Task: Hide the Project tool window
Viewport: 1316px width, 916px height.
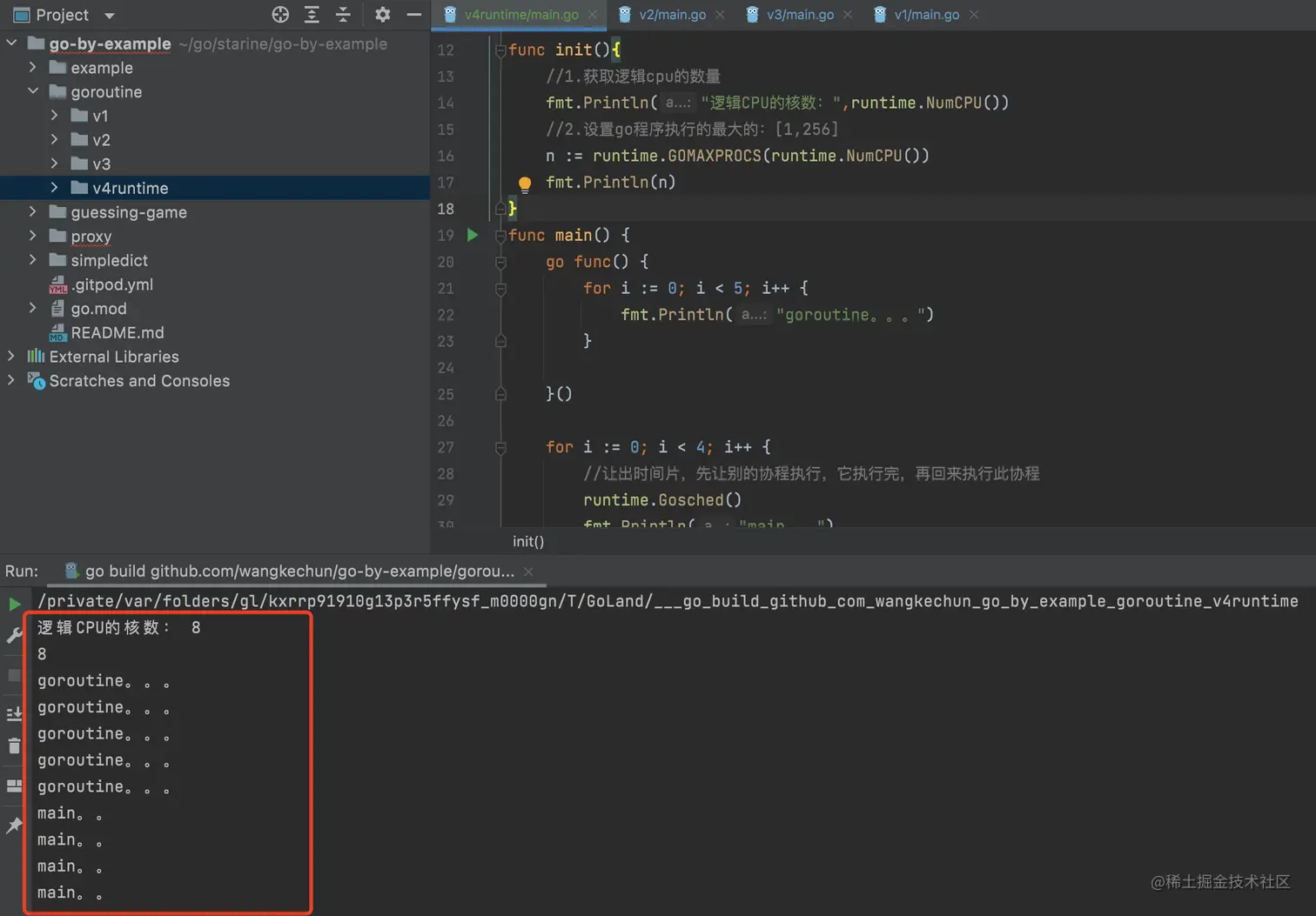Action: point(414,15)
